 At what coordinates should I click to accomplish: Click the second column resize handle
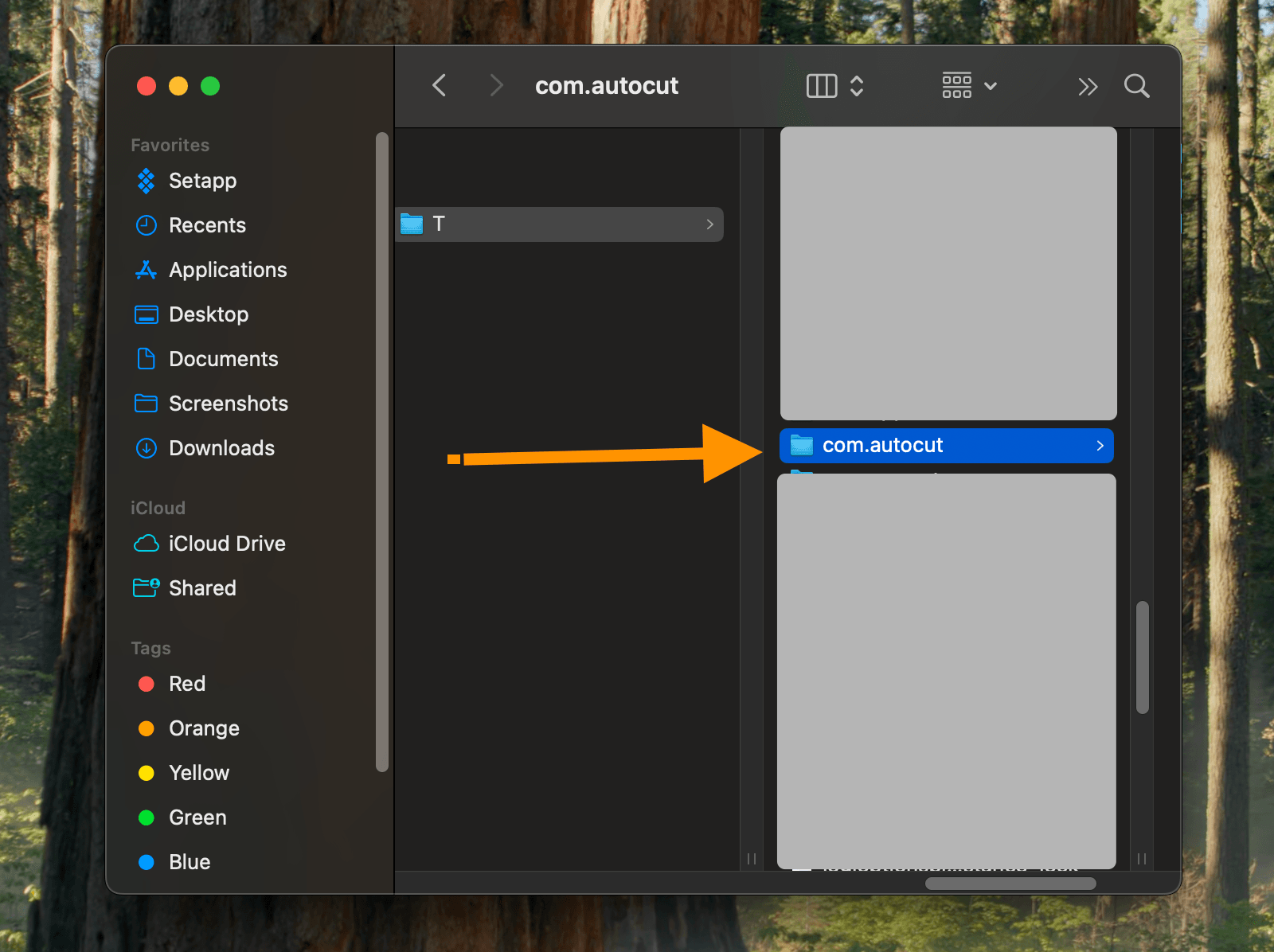point(1142,858)
